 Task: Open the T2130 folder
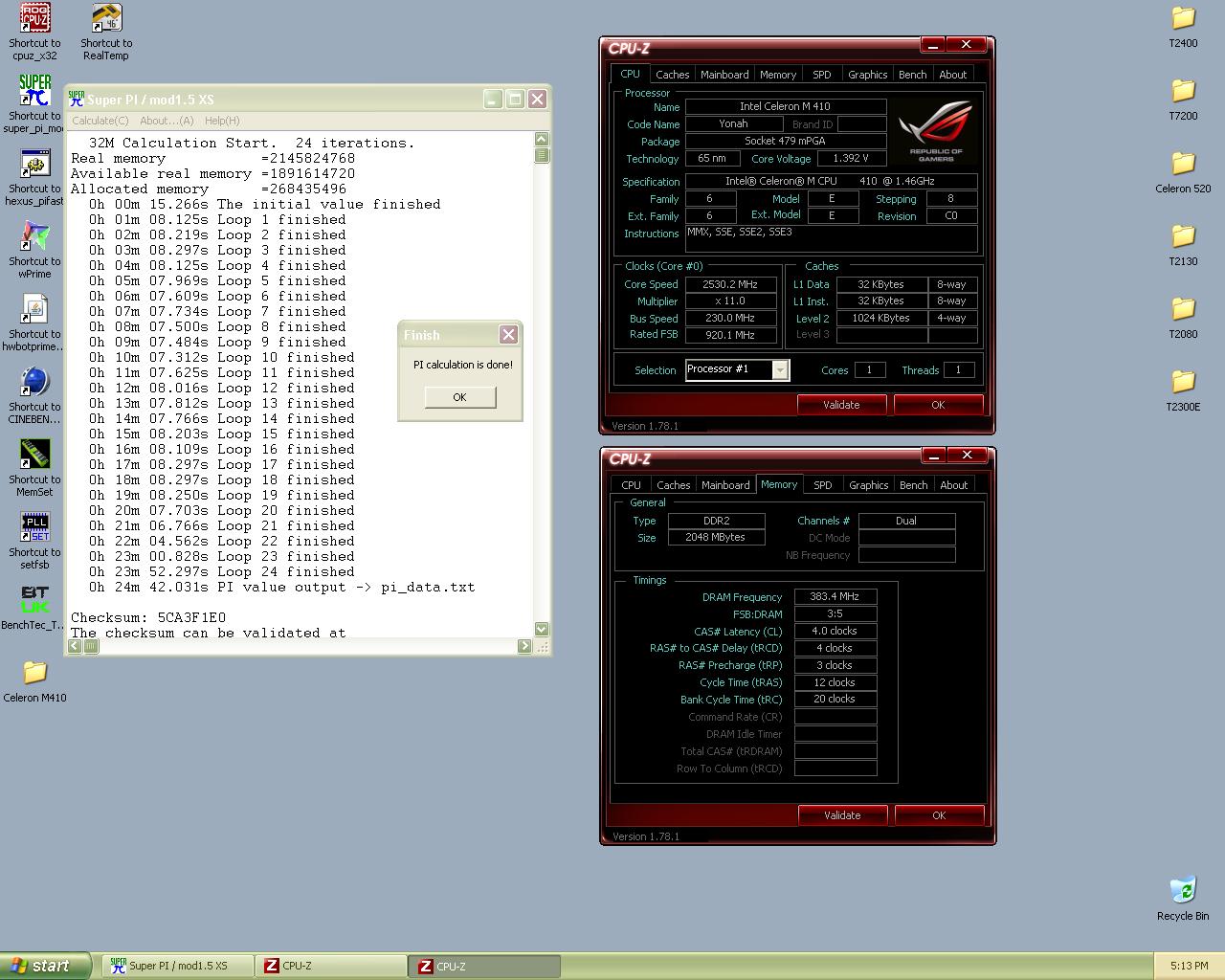1183,236
